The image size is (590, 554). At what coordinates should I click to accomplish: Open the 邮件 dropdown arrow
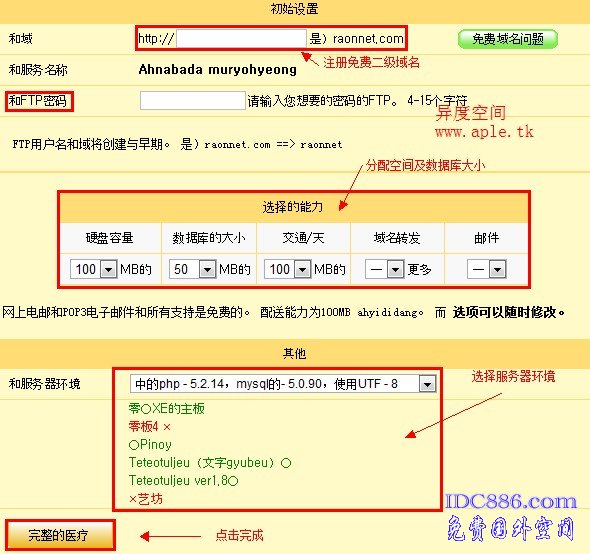497,269
